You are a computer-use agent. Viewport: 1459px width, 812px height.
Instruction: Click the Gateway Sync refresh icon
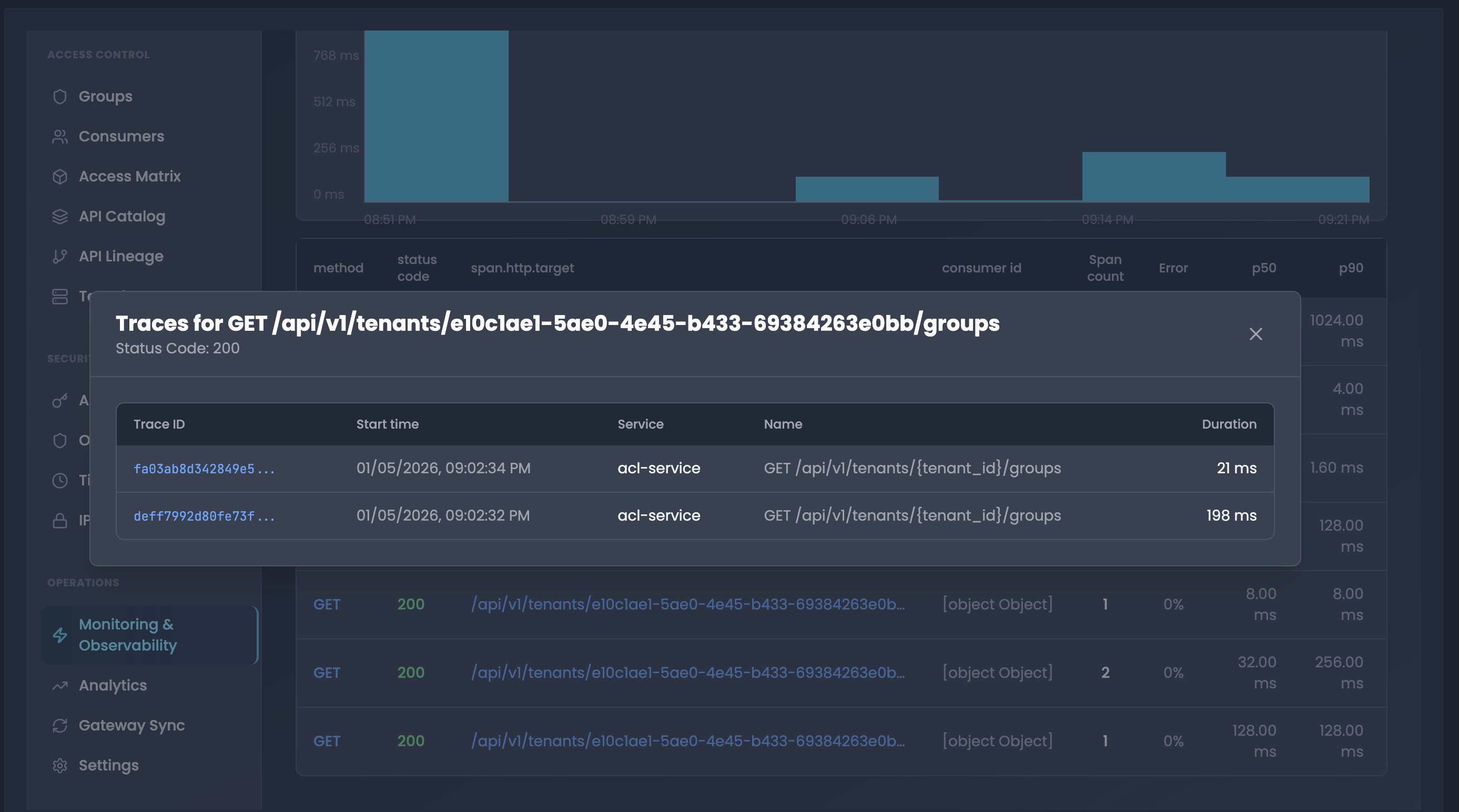tap(60, 725)
